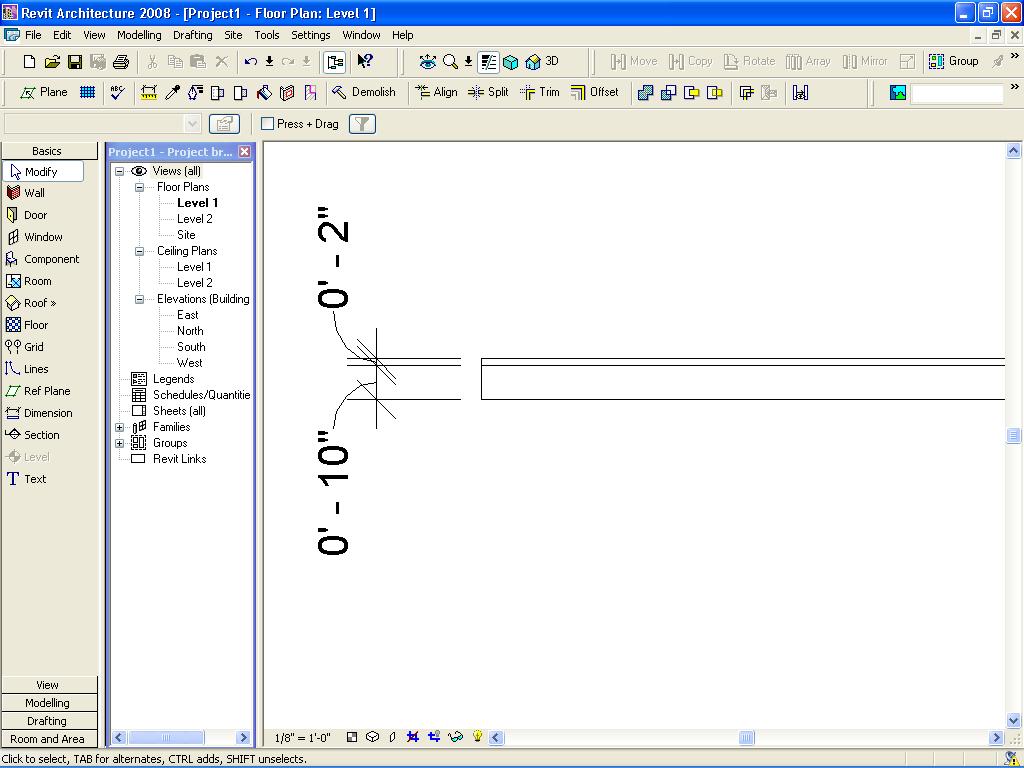The image size is (1024, 768).
Task: Select the Wall tool in Basics
Action: pyautogui.click(x=34, y=193)
